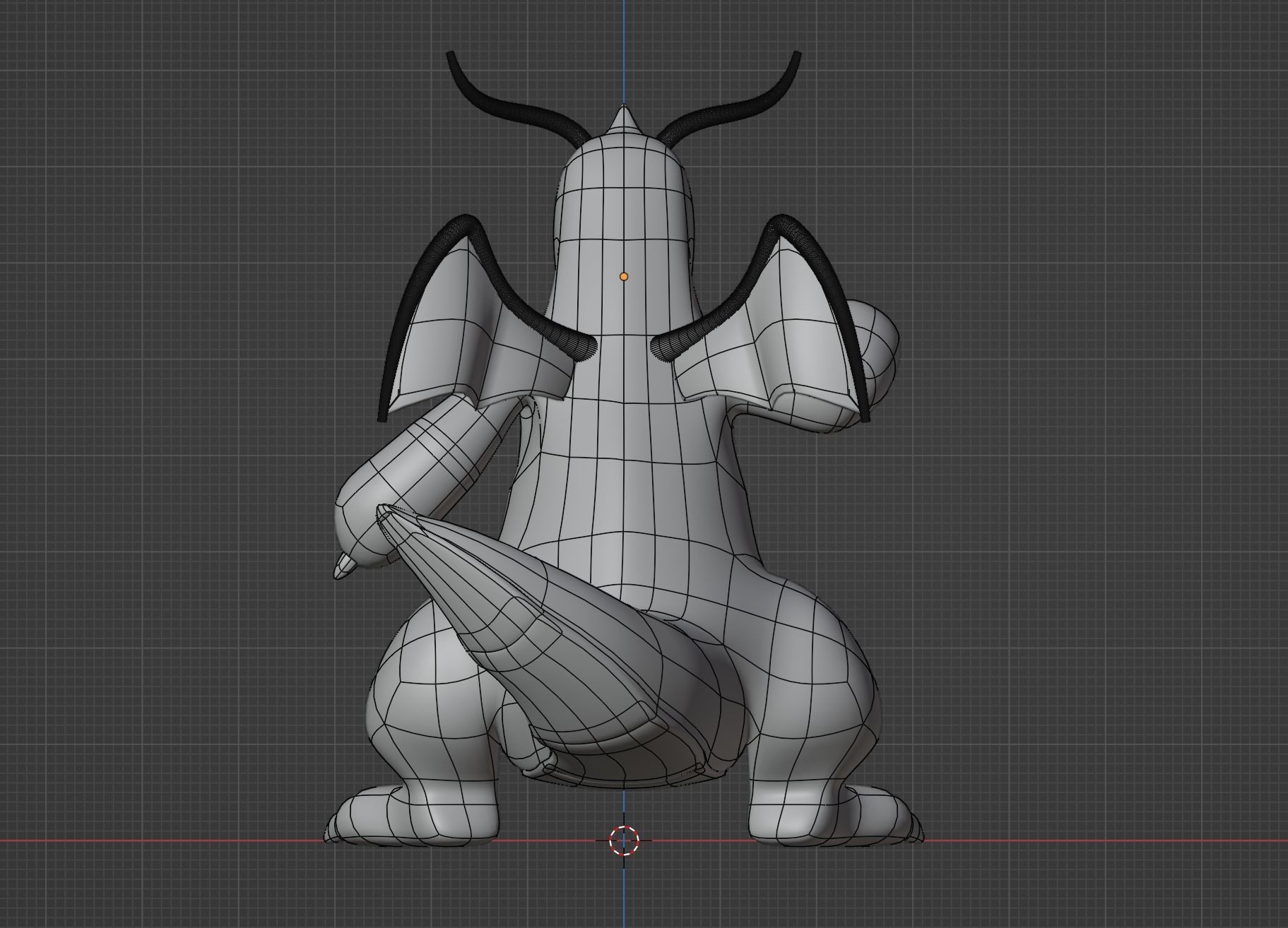1288x928 pixels.
Task: Click the red-white 3D cursor
Action: click(624, 840)
